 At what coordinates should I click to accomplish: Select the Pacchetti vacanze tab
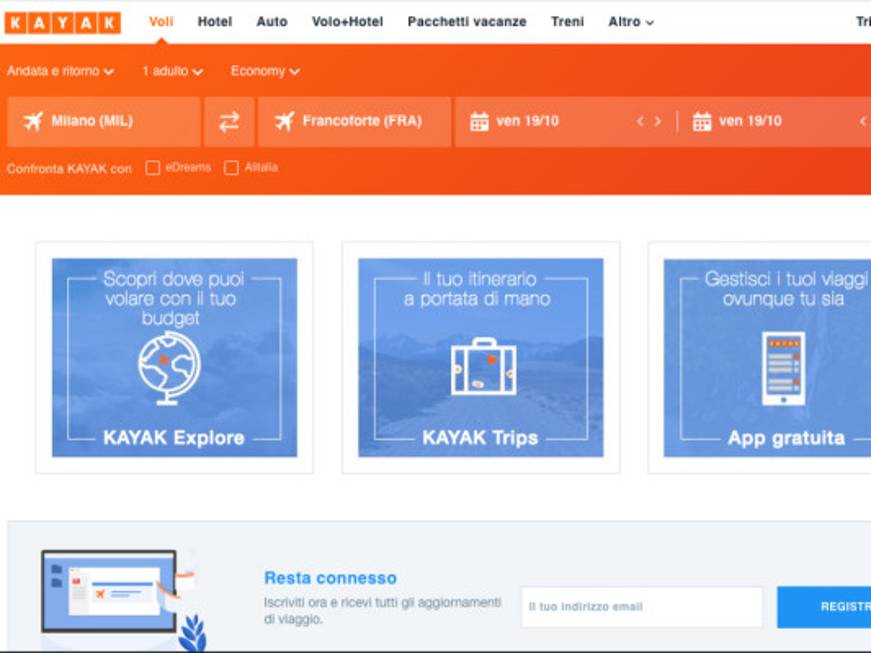(467, 22)
